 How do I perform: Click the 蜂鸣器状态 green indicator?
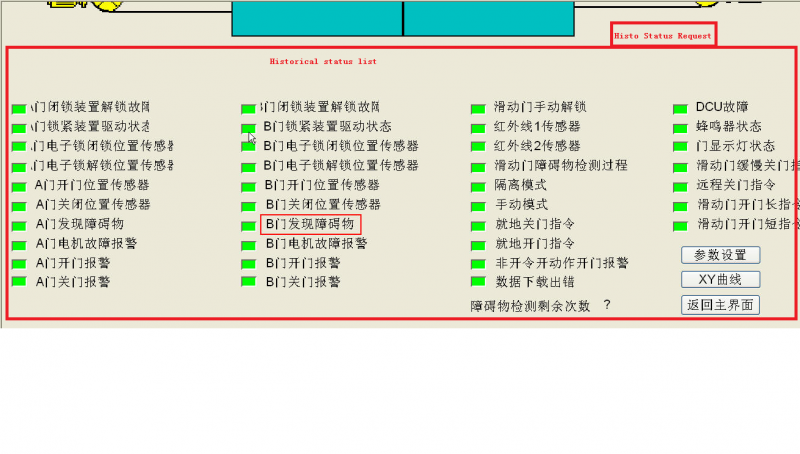point(680,128)
